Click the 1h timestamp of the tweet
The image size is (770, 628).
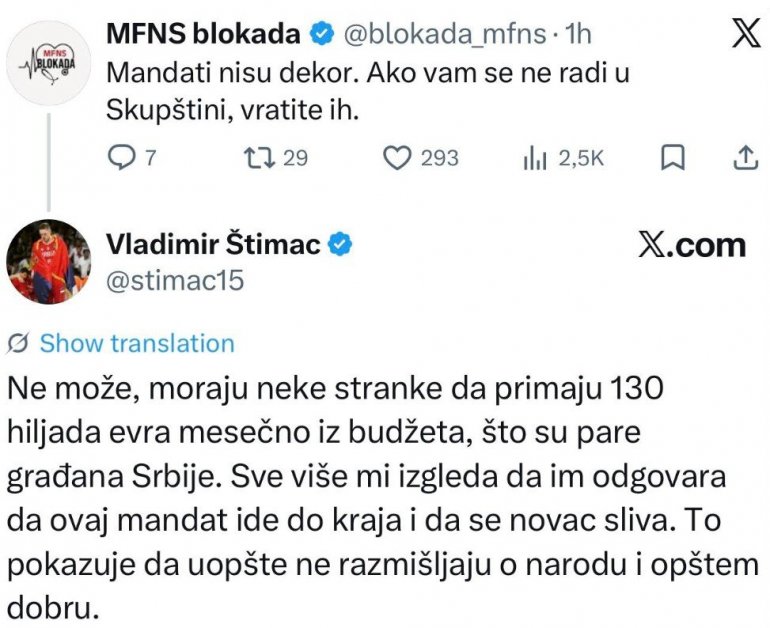pos(579,35)
